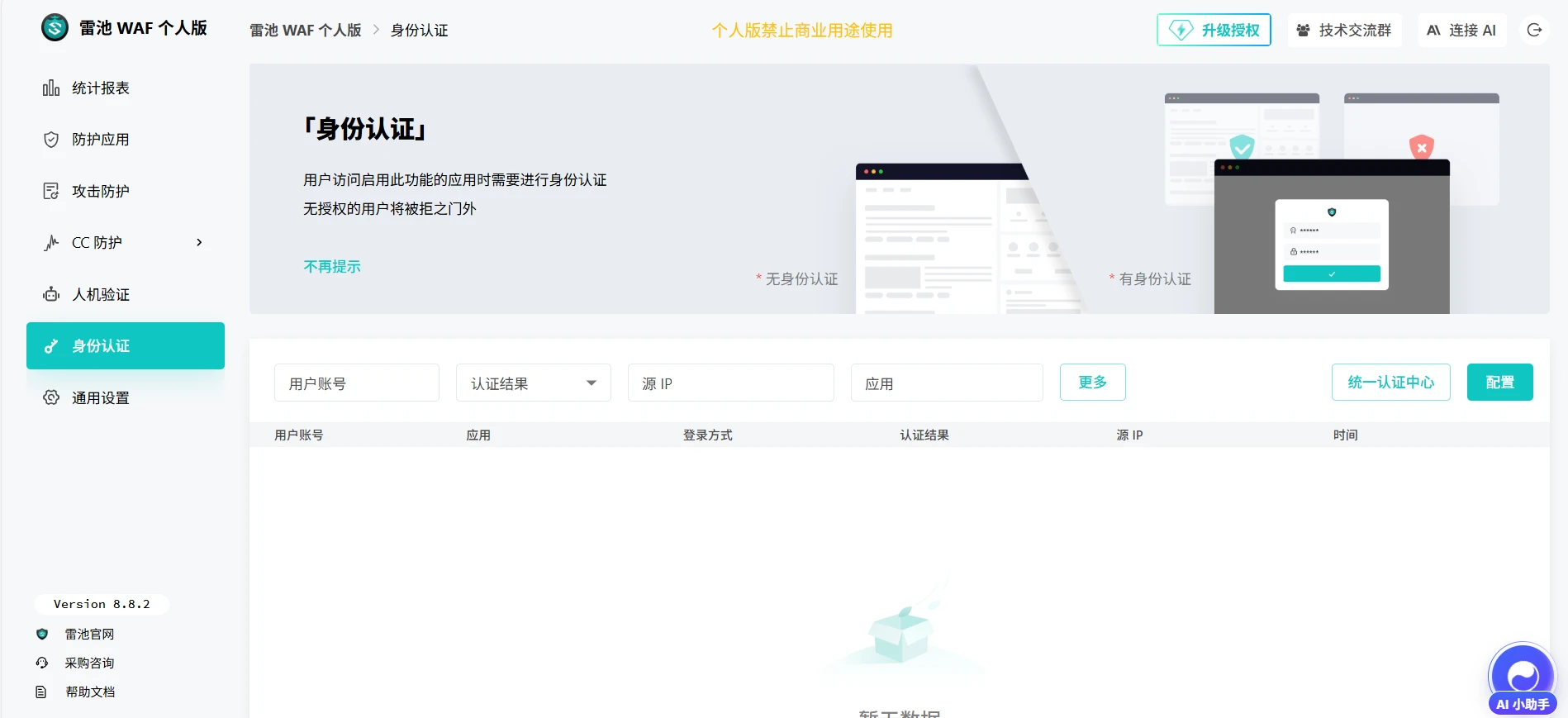This screenshot has height=718, width=1568.
Task: Open the 人机验证 sidebar page
Action: [126, 294]
